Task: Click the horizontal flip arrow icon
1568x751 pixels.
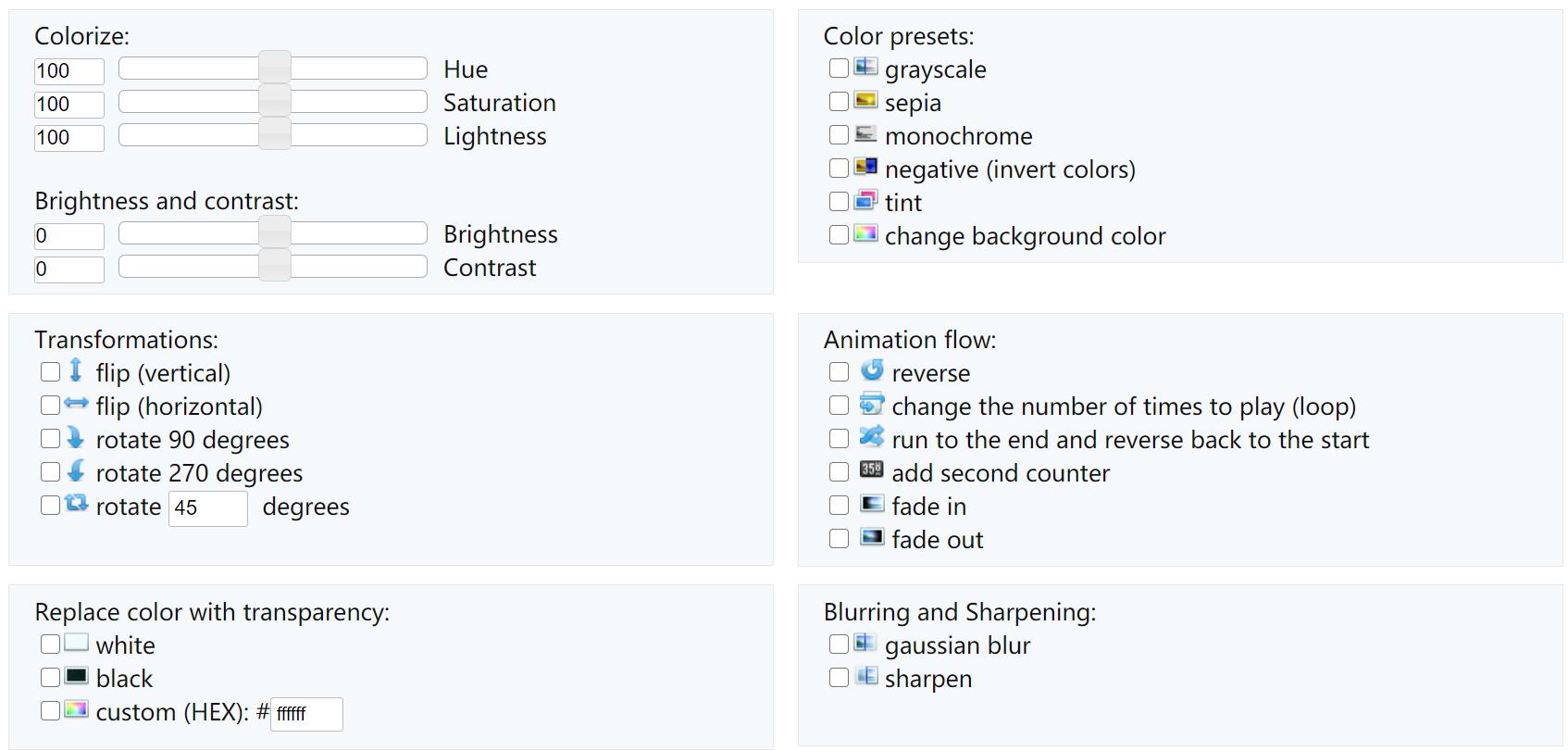Action: pyautogui.click(x=76, y=405)
